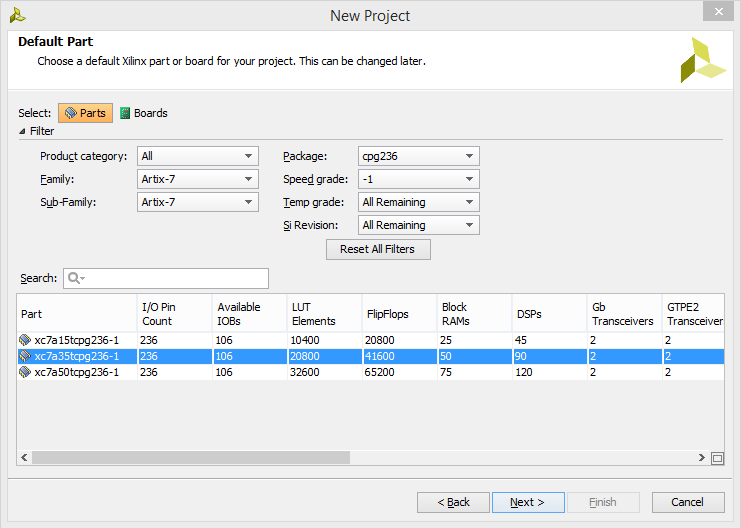Click table column chooser icon at bottom-right corner
741x528 pixels.
[x=717, y=458]
